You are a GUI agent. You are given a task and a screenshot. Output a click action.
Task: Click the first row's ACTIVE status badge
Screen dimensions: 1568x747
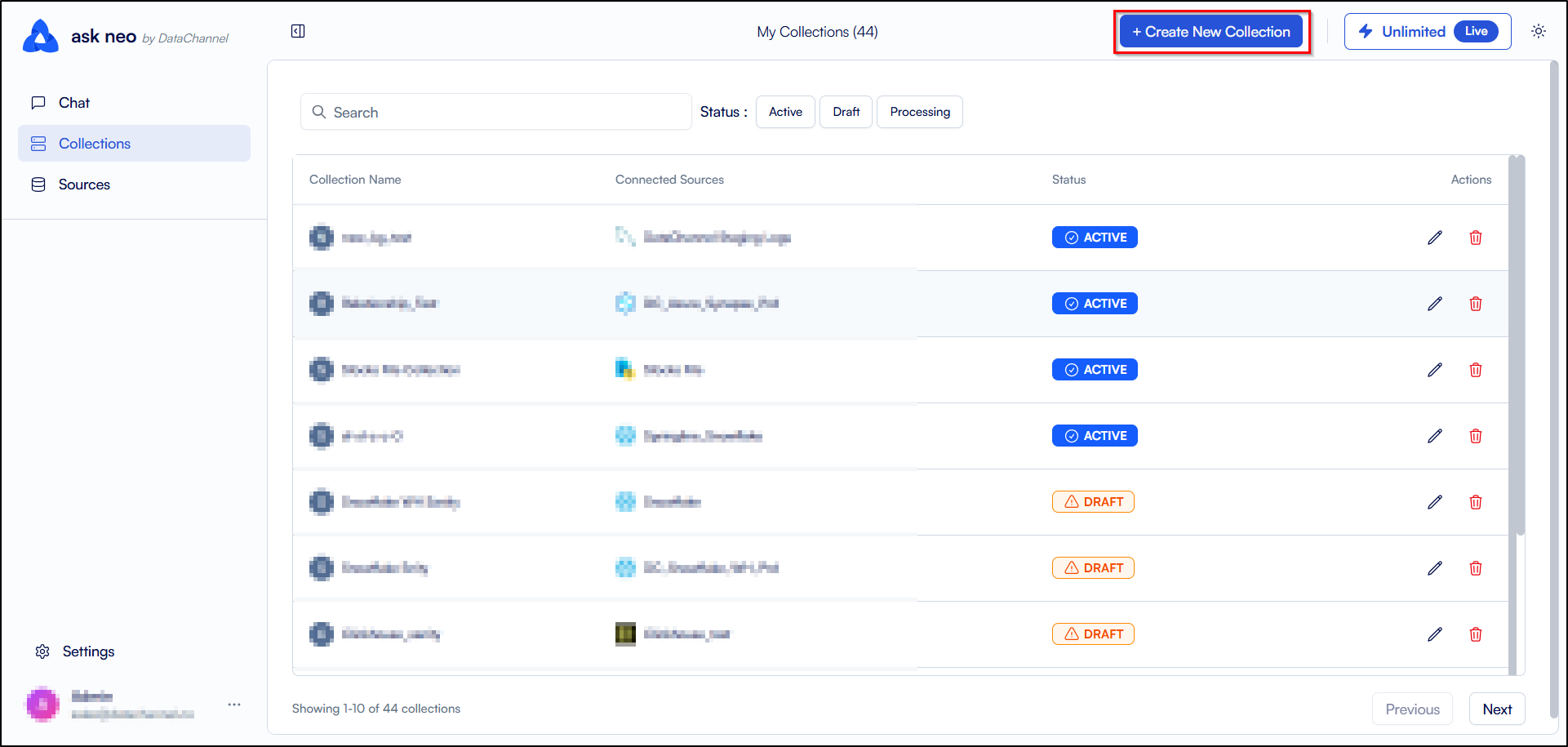click(1095, 238)
